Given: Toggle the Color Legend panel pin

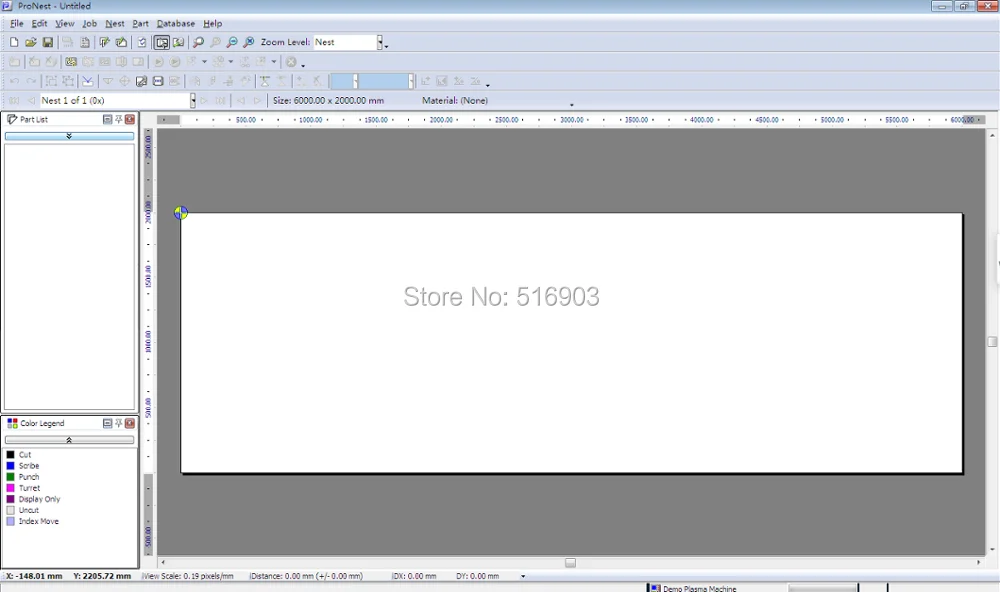Looking at the screenshot, I should tap(119, 423).
